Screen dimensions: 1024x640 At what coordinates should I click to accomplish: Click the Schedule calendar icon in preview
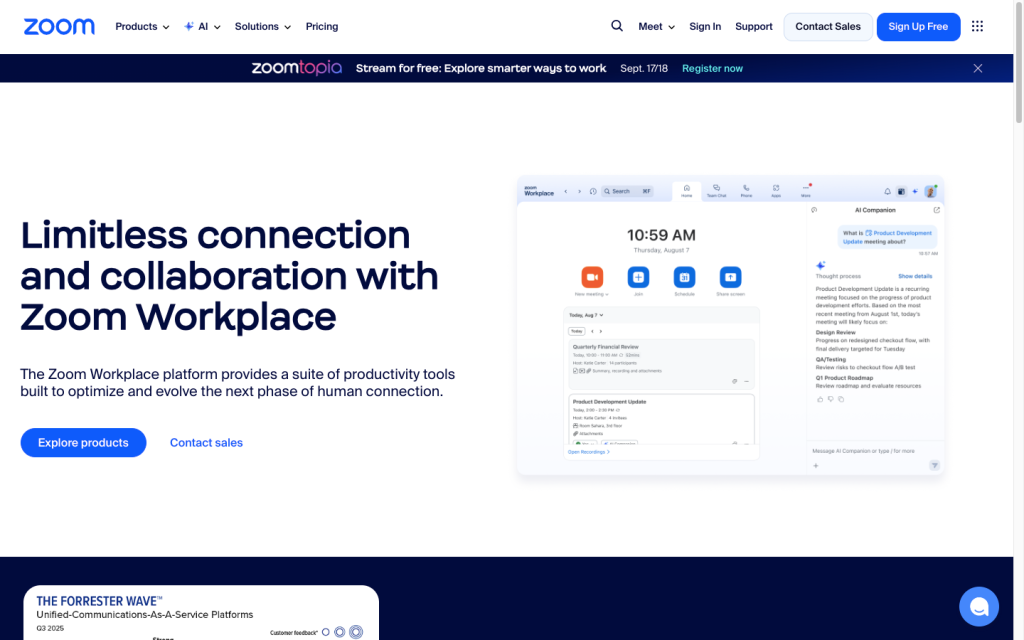(684, 276)
